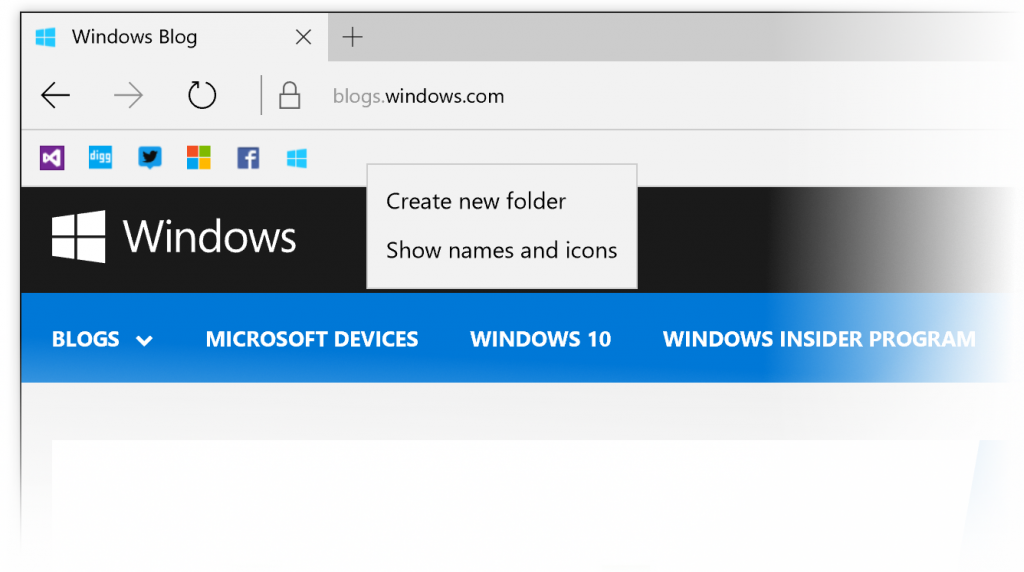Go to the Windows 10 section
1024x572 pixels.
pos(540,340)
